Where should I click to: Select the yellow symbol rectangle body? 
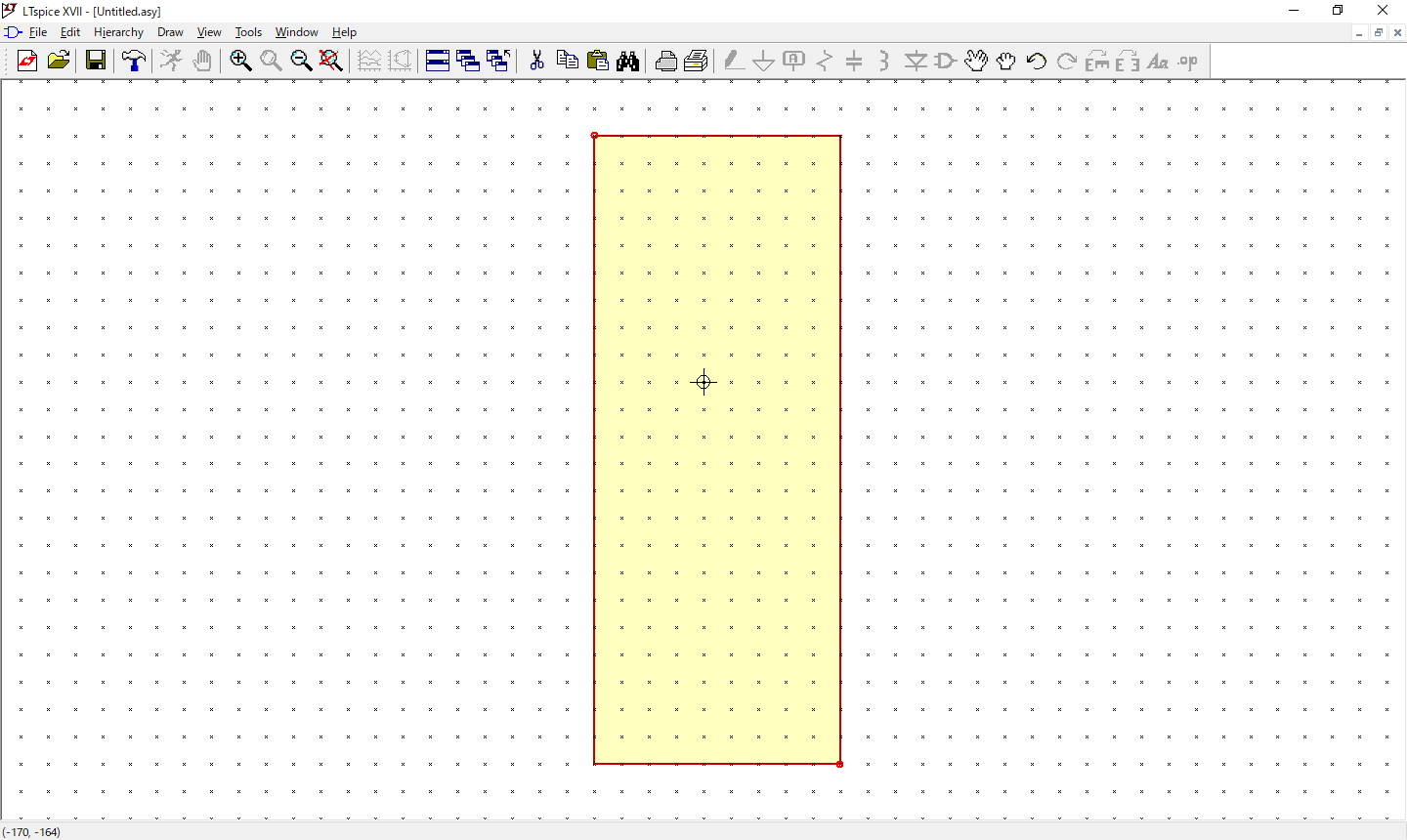coord(716,449)
